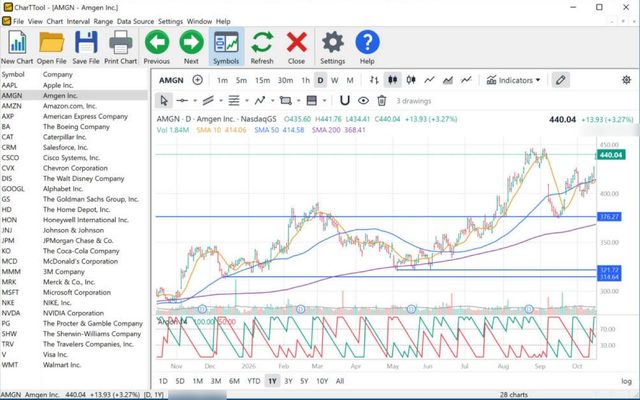Viewport: 640px width, 400px height.
Task: Open the Data Source menu
Action: point(136,21)
